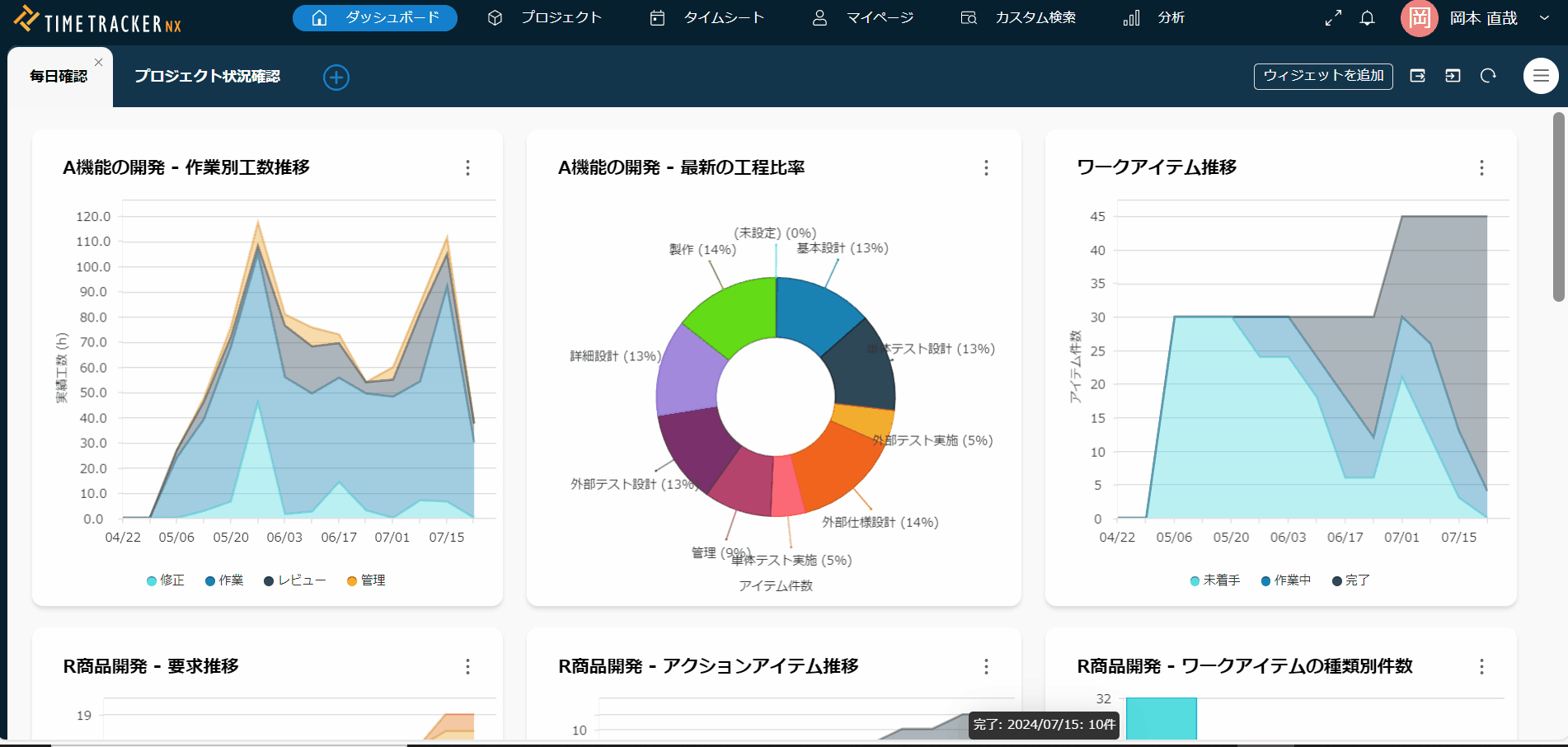Click the タイムシート calendar icon
Image resolution: width=1568 pixels, height=747 pixels.
pos(657,17)
